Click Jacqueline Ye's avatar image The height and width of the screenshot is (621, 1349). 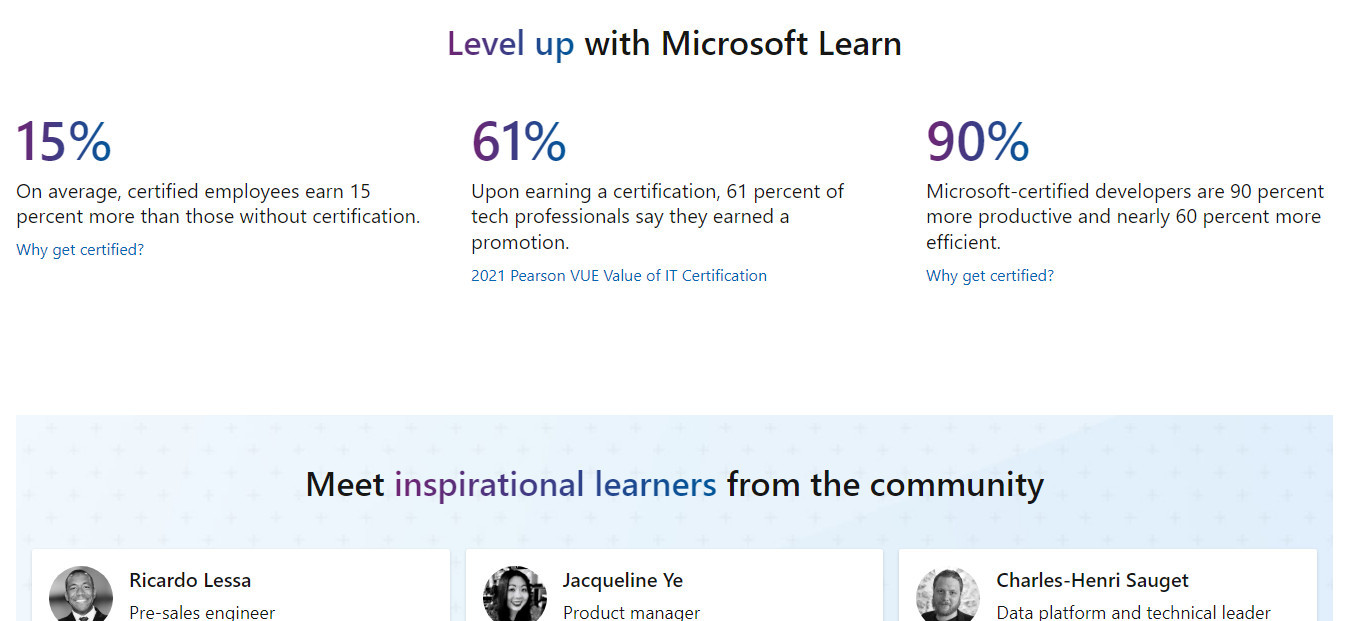coord(515,594)
